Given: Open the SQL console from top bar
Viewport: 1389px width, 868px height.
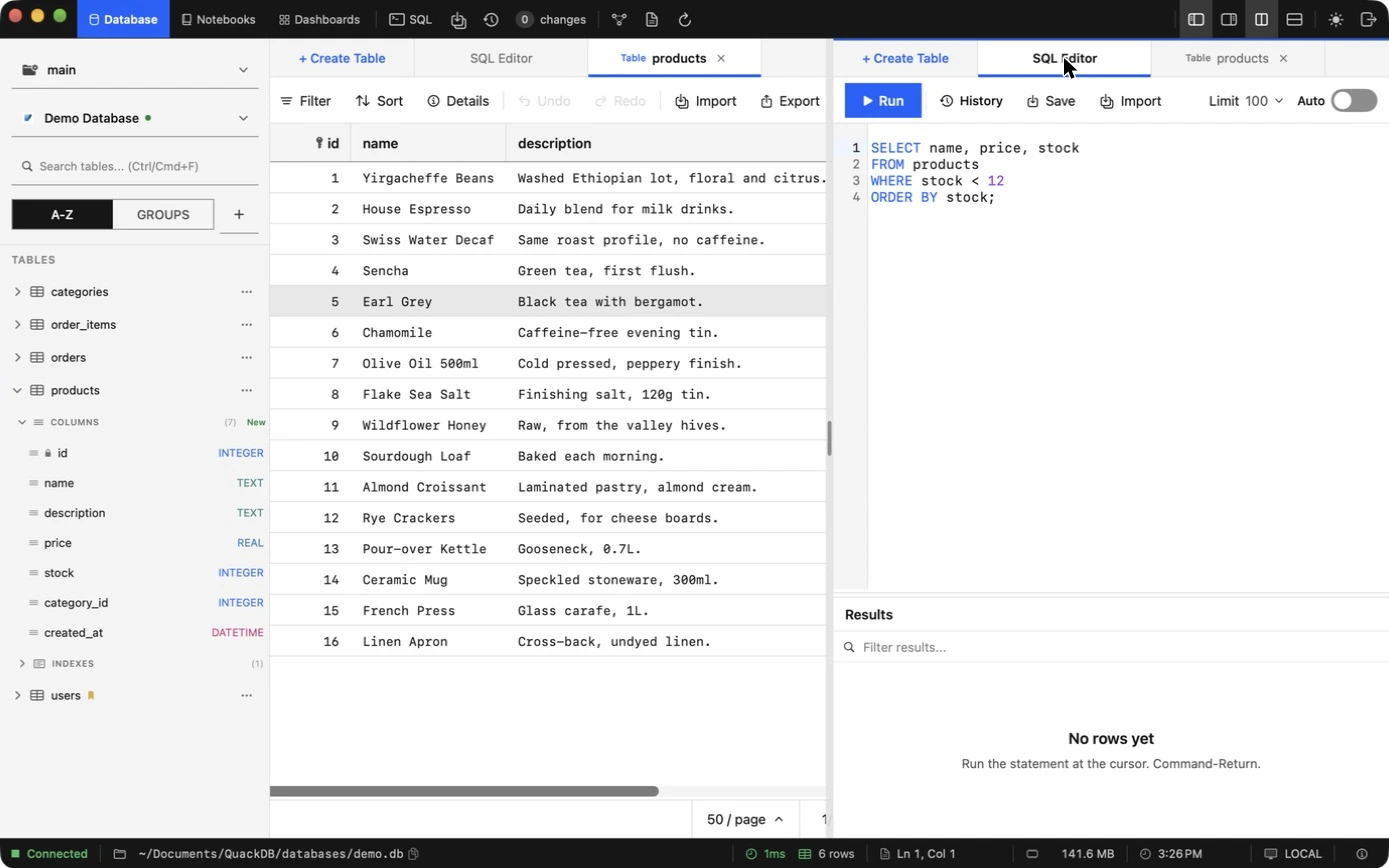Looking at the screenshot, I should pyautogui.click(x=410, y=19).
